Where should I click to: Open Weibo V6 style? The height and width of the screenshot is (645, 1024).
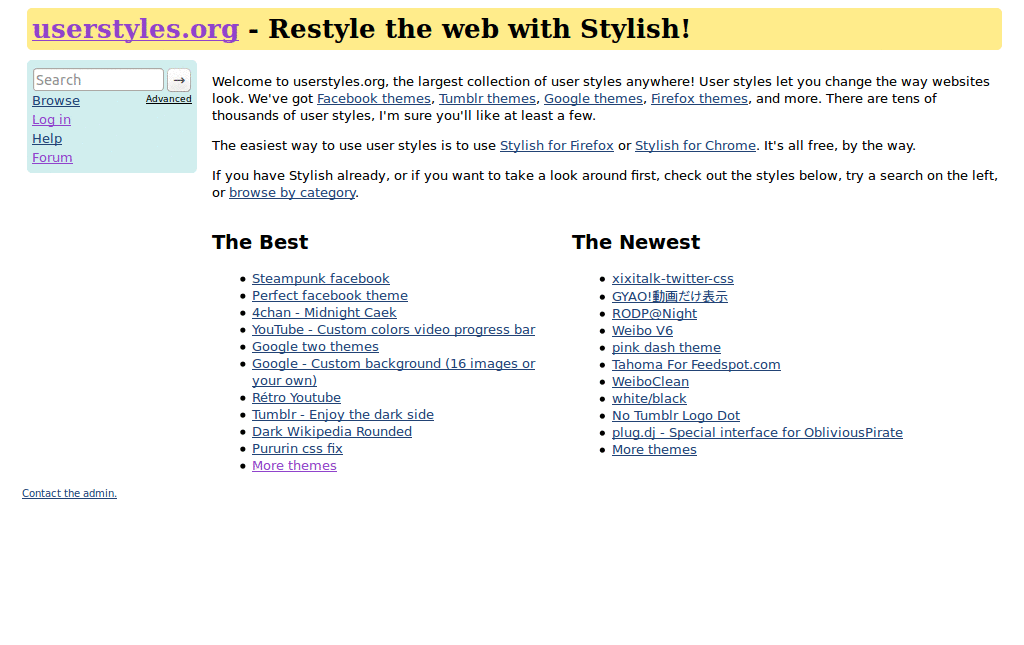pyautogui.click(x=642, y=330)
